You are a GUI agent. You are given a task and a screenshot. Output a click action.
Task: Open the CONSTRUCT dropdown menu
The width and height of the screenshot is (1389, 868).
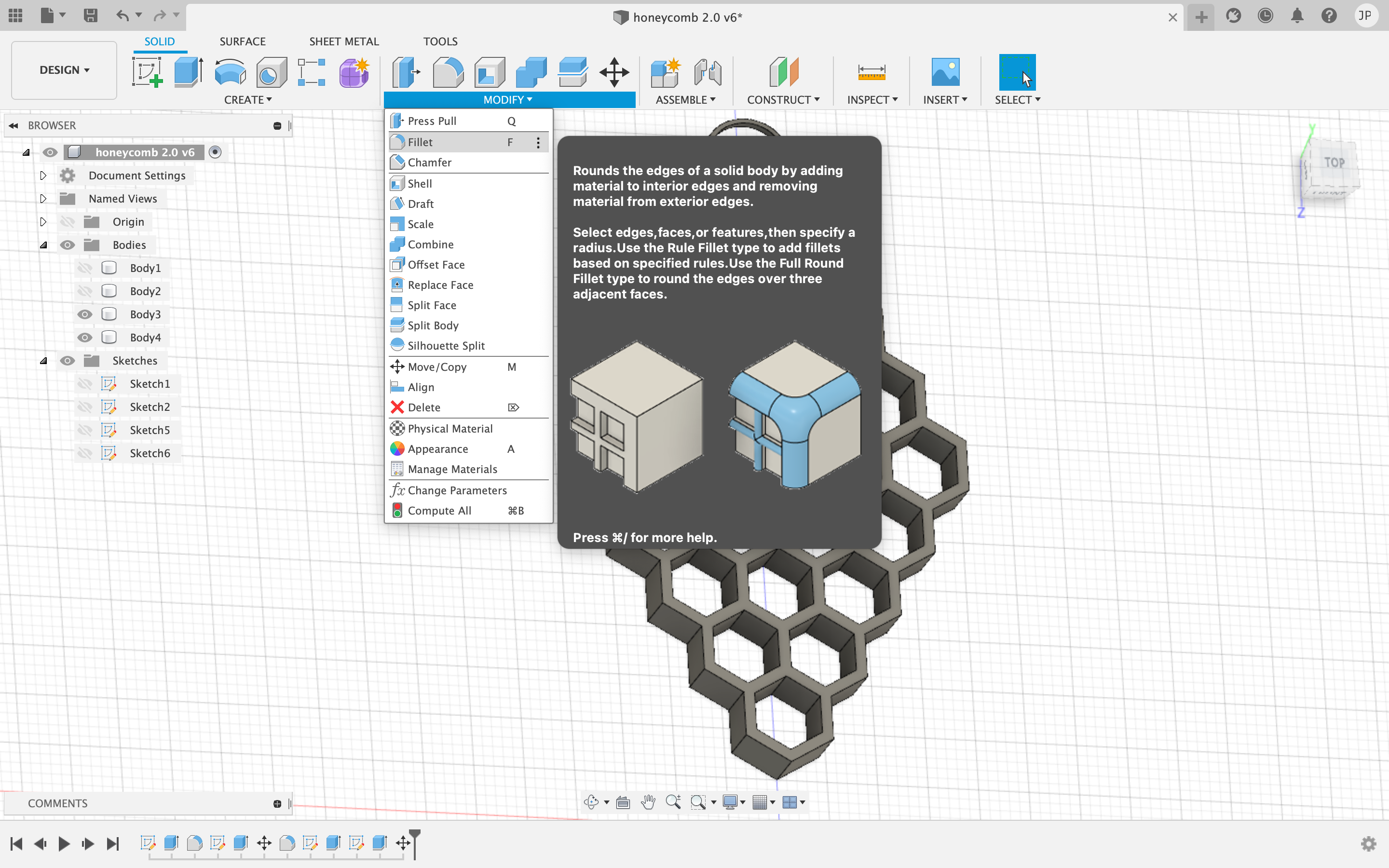[783, 100]
